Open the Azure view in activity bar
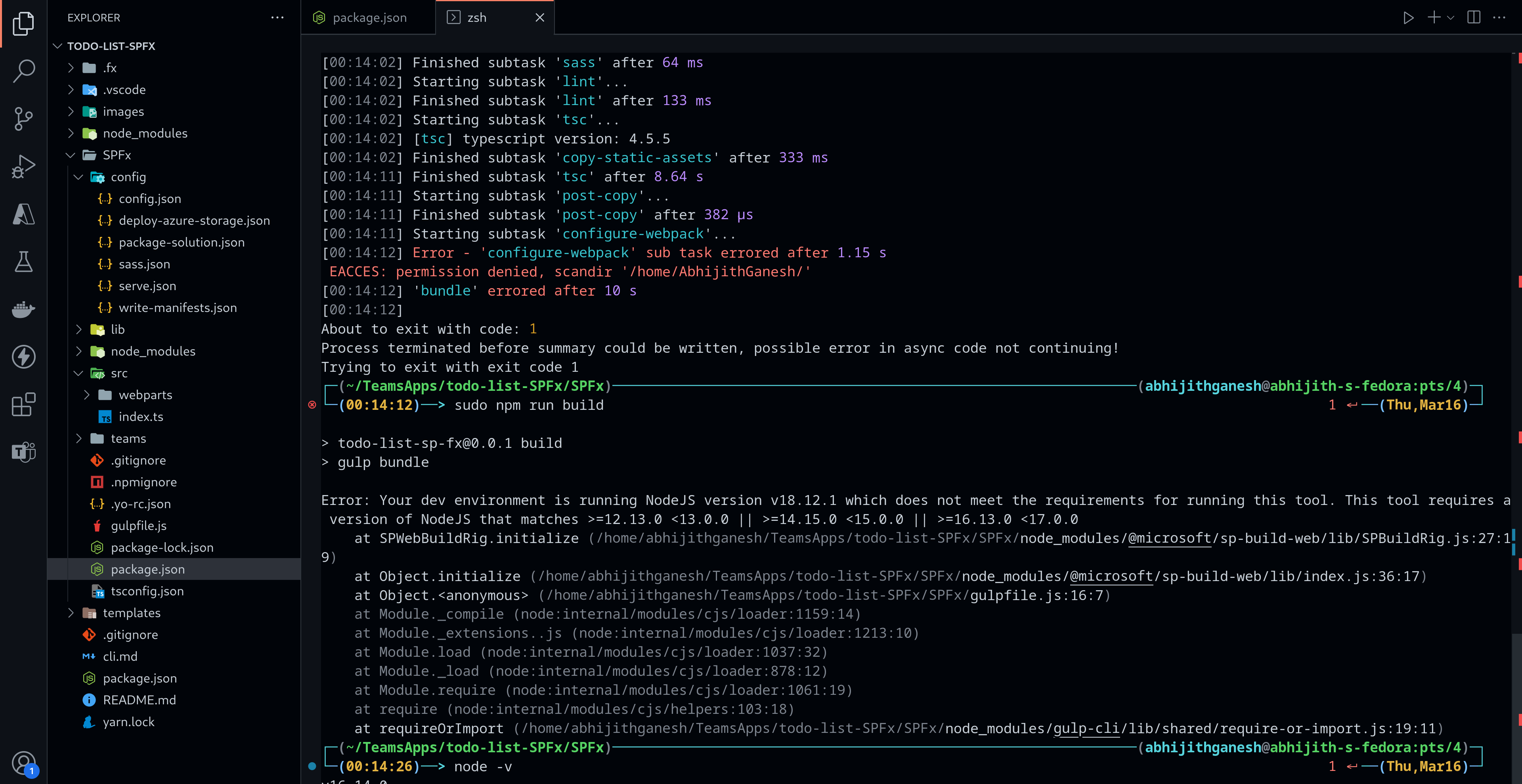This screenshot has height=784, width=1522. [24, 214]
